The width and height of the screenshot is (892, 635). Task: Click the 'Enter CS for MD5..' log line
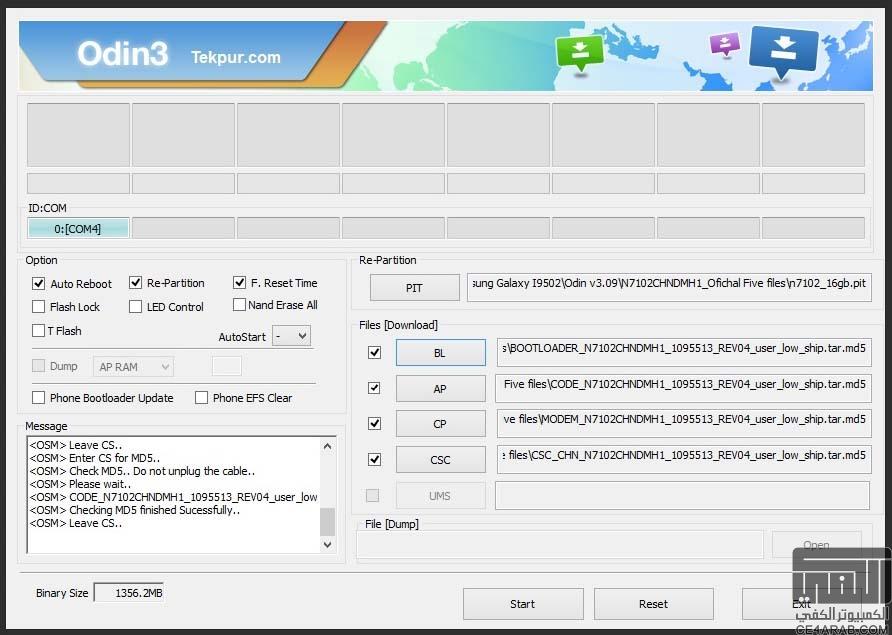(94, 458)
